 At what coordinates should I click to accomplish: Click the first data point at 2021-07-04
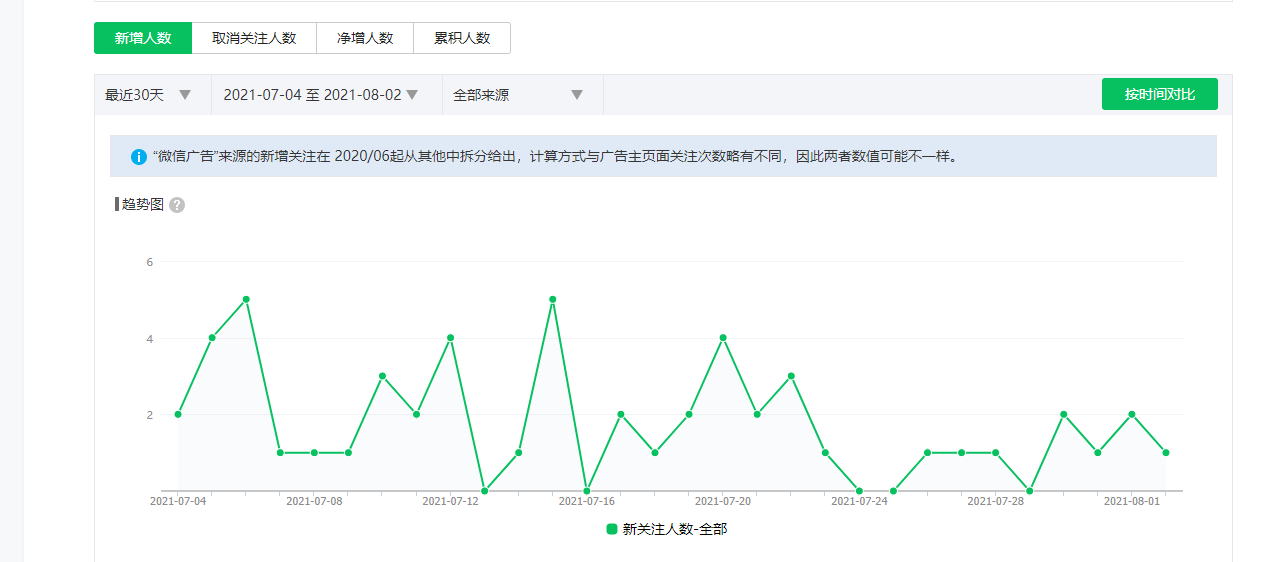point(178,414)
